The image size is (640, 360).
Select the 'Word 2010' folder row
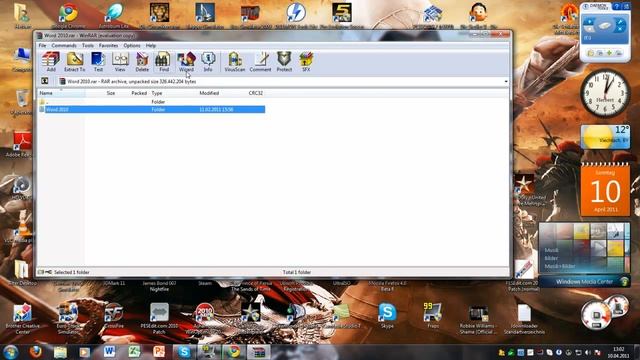(x=151, y=109)
